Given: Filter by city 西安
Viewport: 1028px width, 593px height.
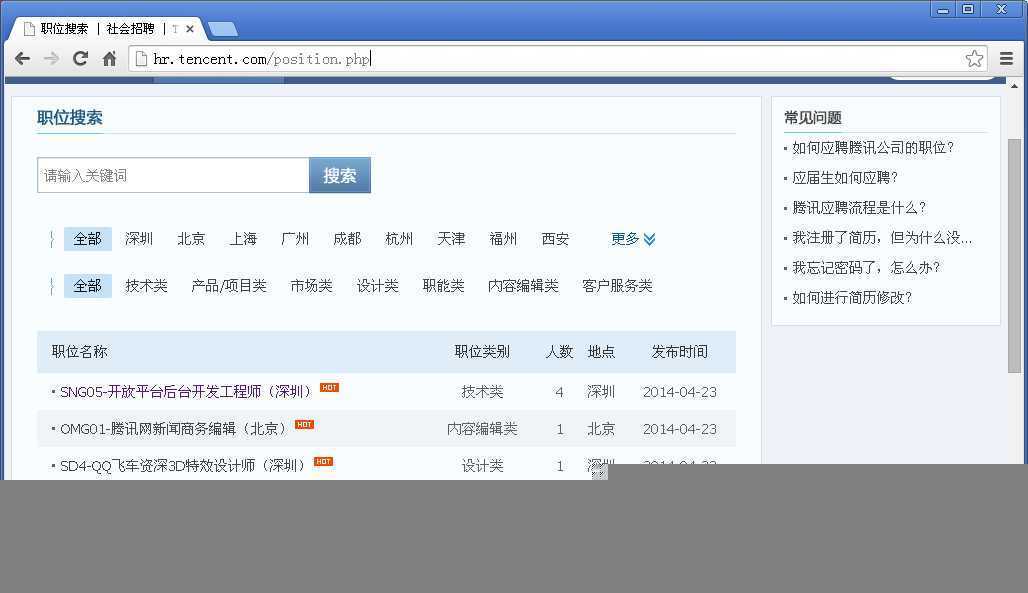Looking at the screenshot, I should tap(555, 239).
